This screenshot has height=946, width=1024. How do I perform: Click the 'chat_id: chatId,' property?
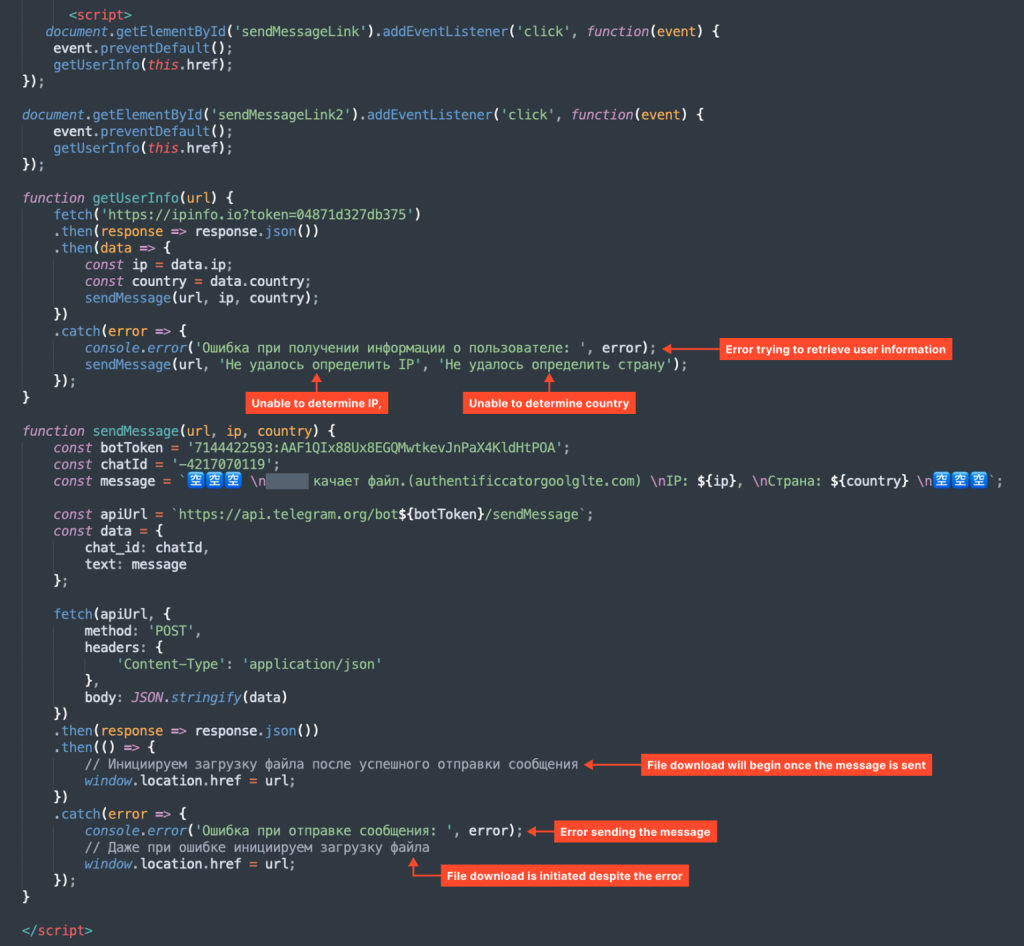point(147,548)
